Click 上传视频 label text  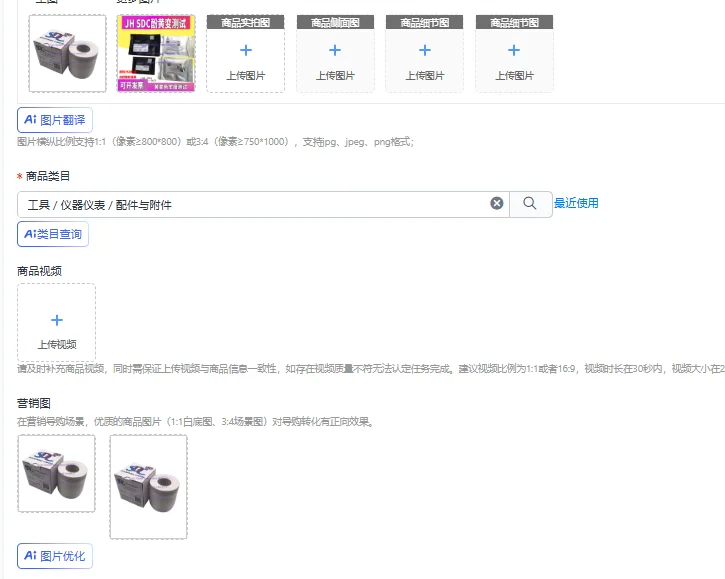(57, 345)
